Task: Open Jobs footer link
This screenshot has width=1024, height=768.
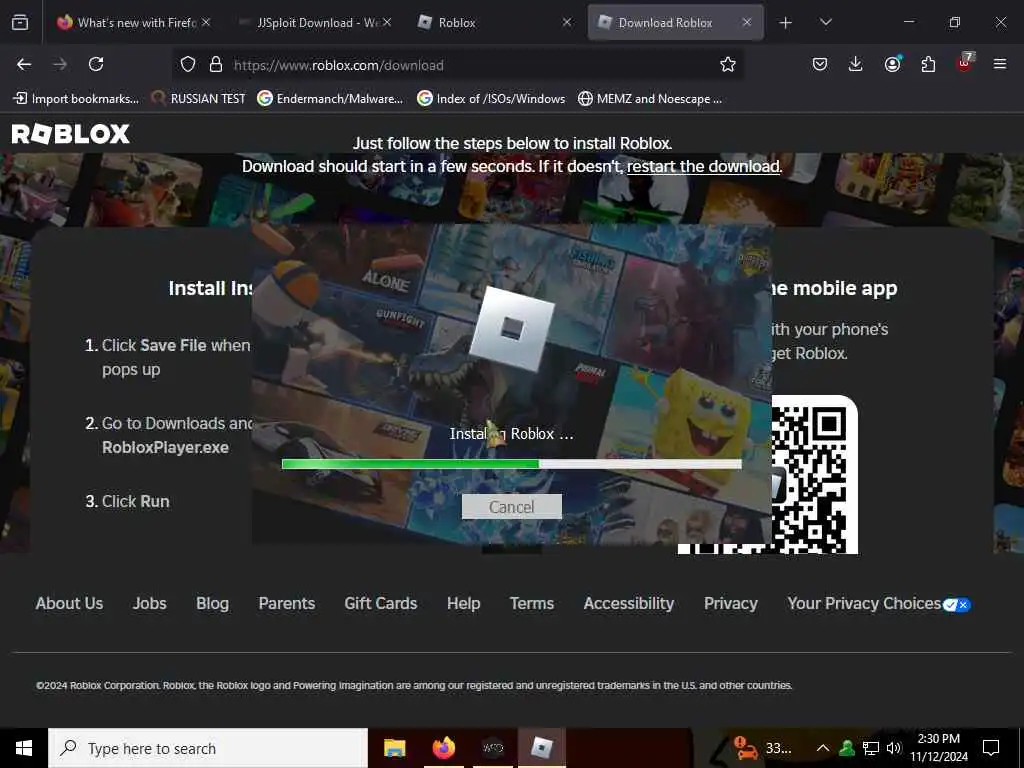Action: (150, 603)
